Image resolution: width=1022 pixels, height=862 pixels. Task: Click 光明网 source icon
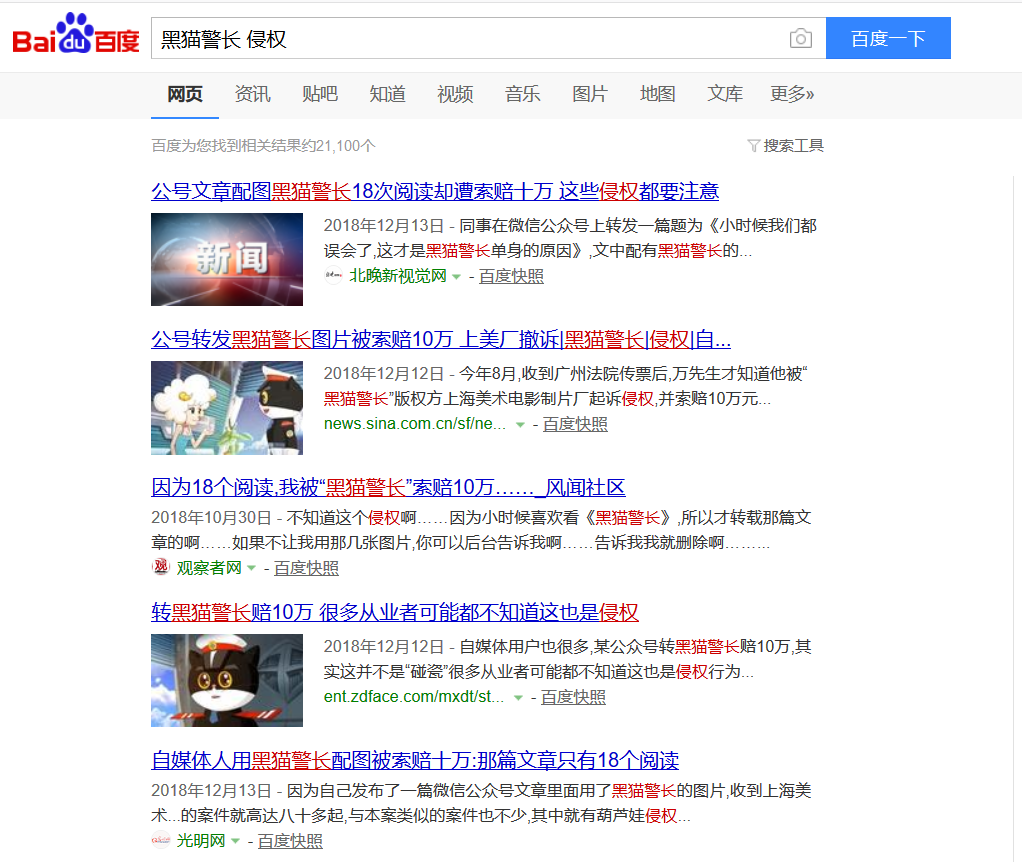click(161, 840)
